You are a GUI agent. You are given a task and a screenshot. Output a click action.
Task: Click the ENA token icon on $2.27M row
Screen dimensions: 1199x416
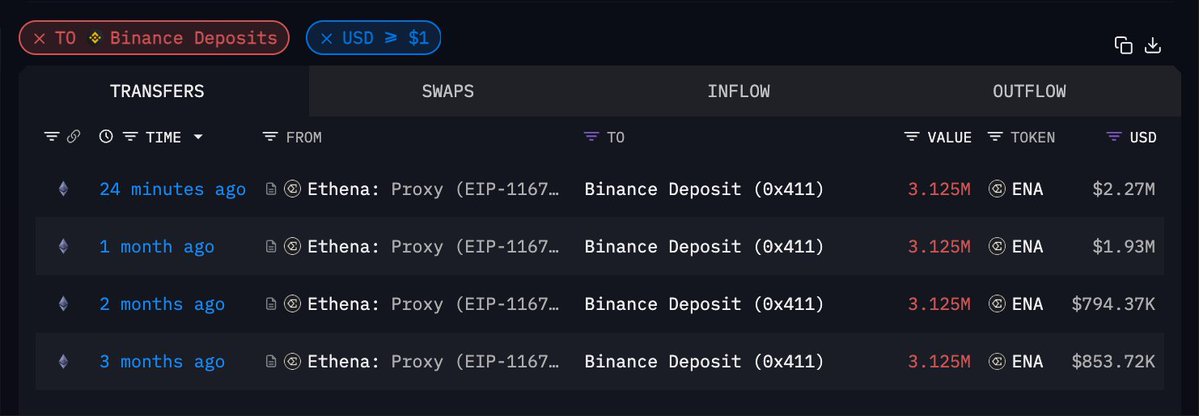click(997, 189)
